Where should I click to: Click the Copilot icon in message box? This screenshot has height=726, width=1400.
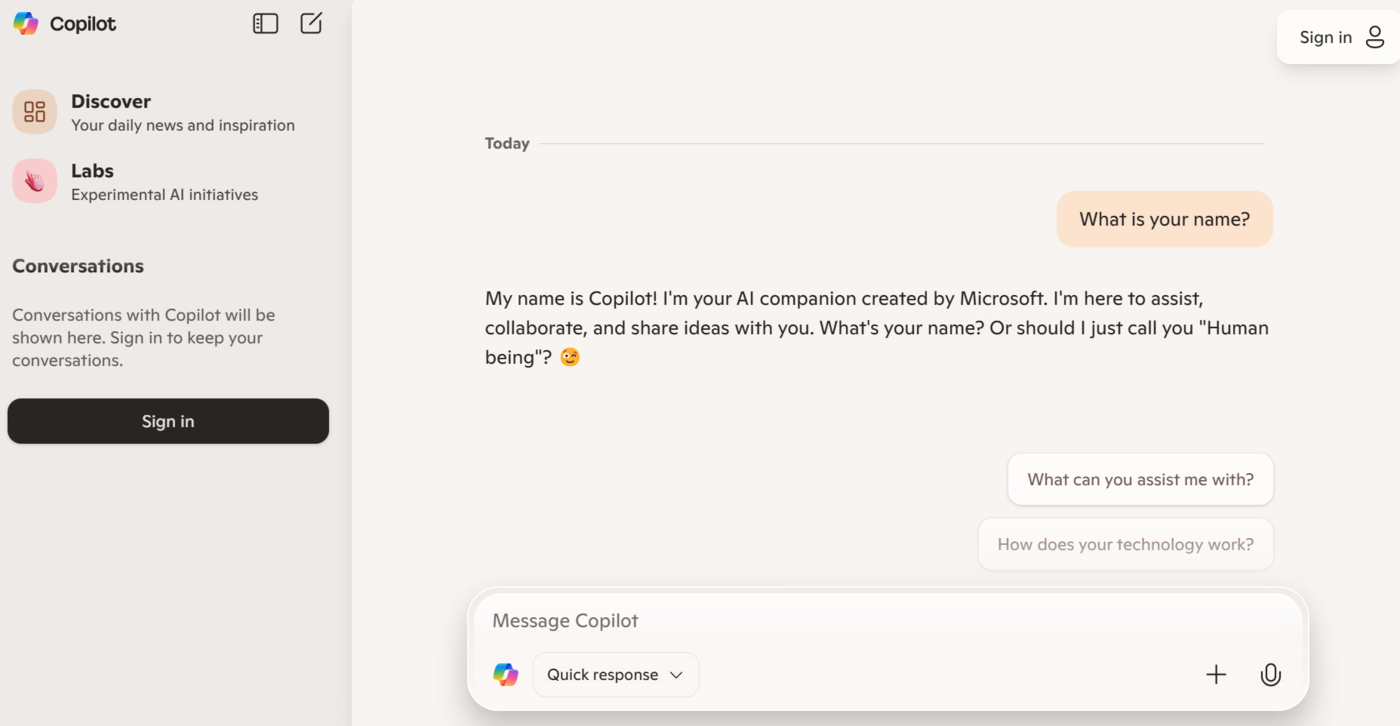506,675
